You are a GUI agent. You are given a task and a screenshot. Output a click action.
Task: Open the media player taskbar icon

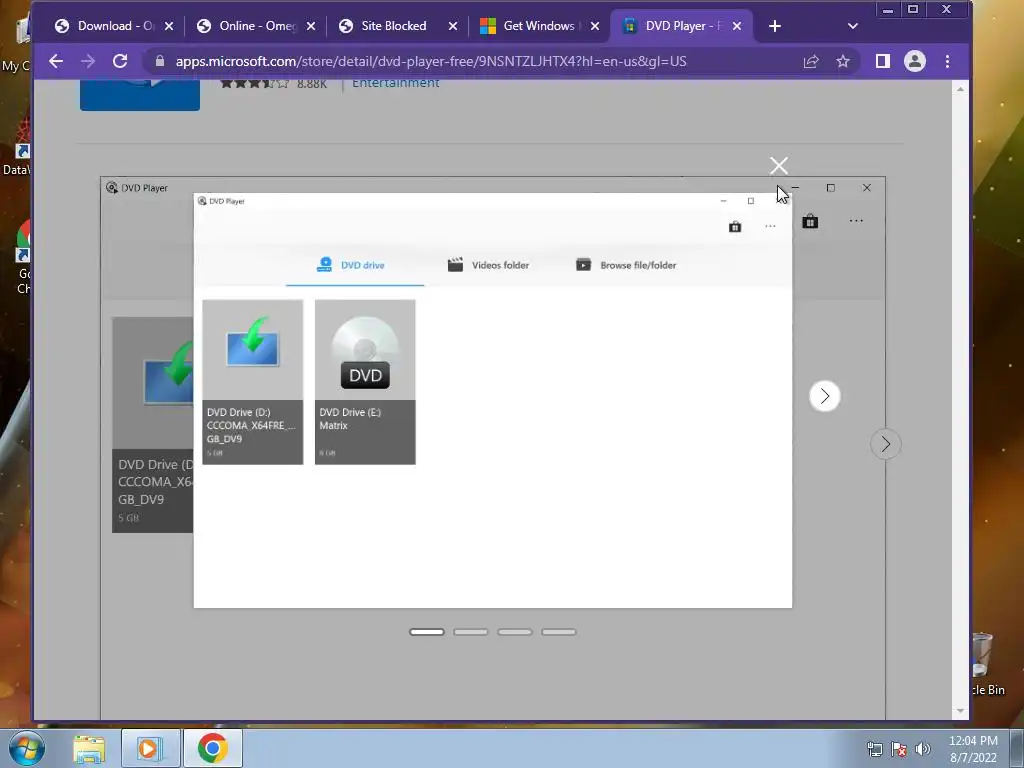150,748
